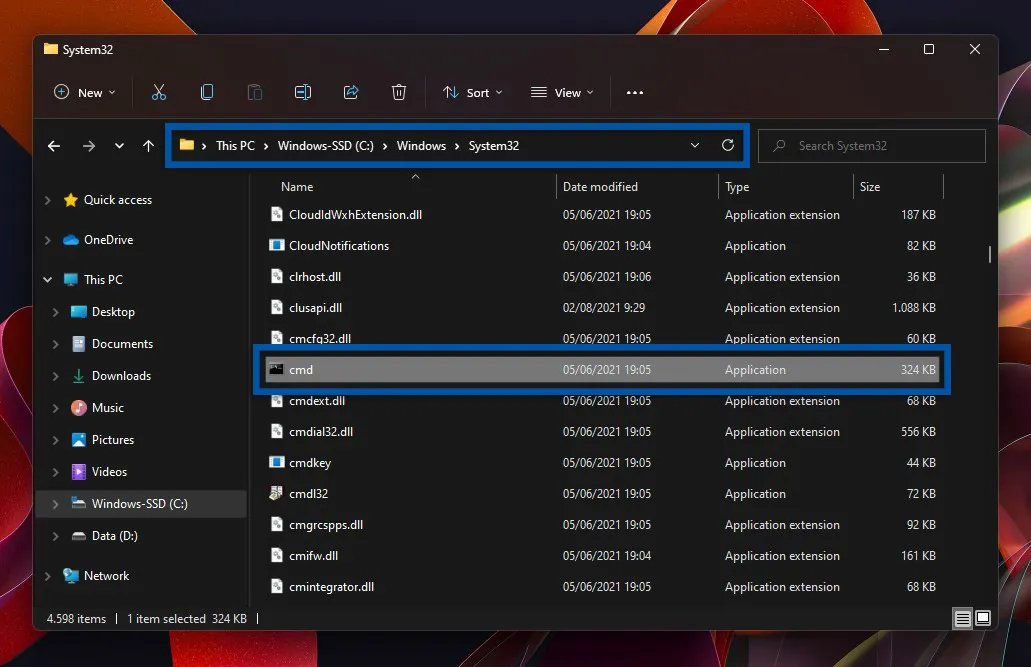Viewport: 1031px width, 667px height.
Task: Rename cmd using the Rename toolbar icon
Action: [x=303, y=91]
